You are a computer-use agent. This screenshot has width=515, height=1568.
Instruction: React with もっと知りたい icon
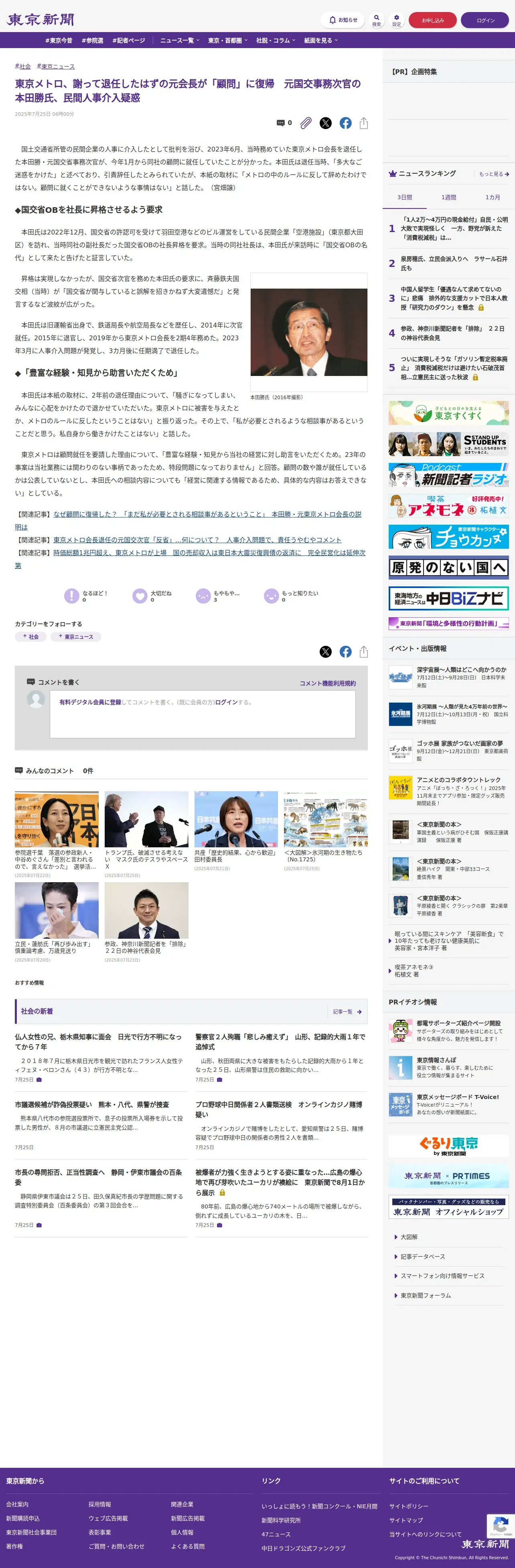point(271,596)
